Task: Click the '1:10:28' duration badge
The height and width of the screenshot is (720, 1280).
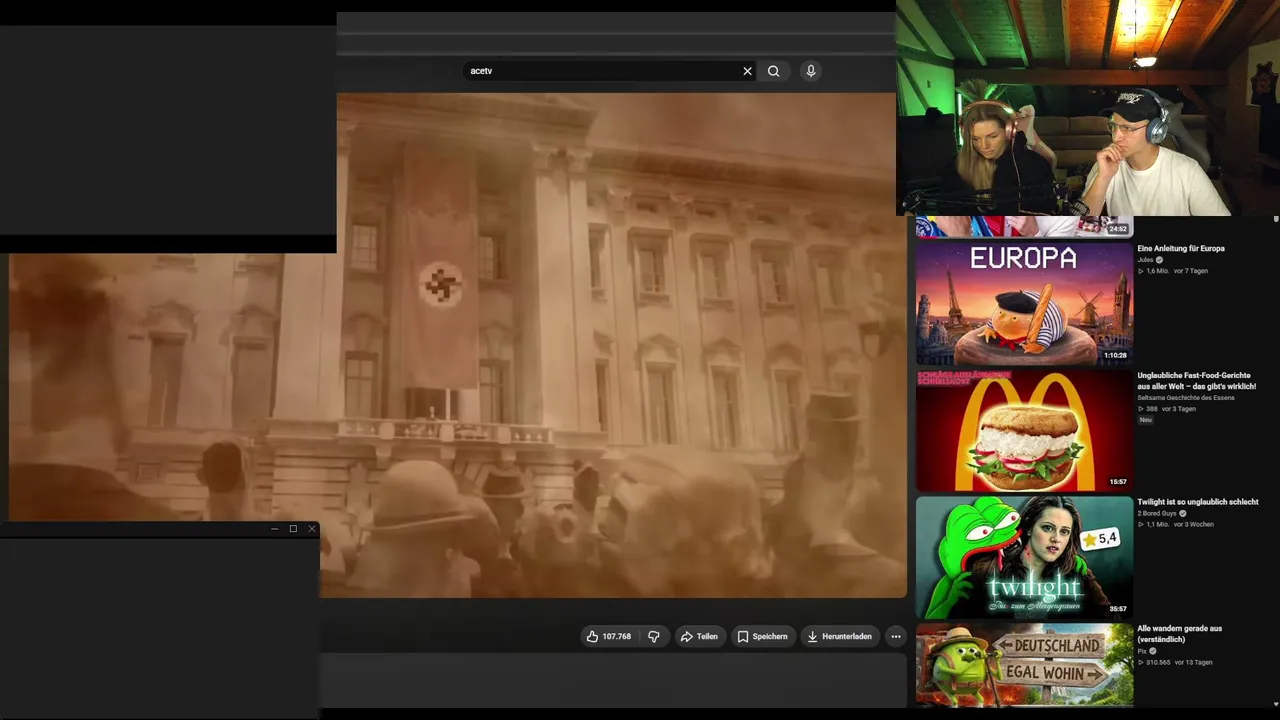Action: (1115, 355)
